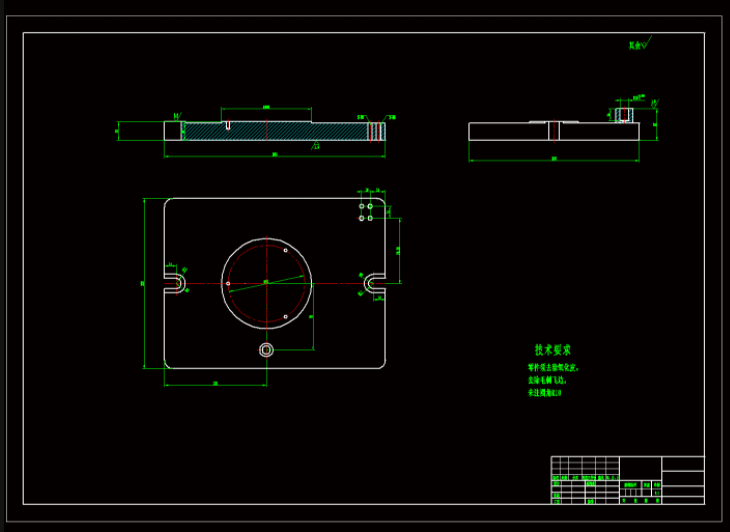Select overall length dimension below section view
This screenshot has height=532, width=730.
click(275, 155)
